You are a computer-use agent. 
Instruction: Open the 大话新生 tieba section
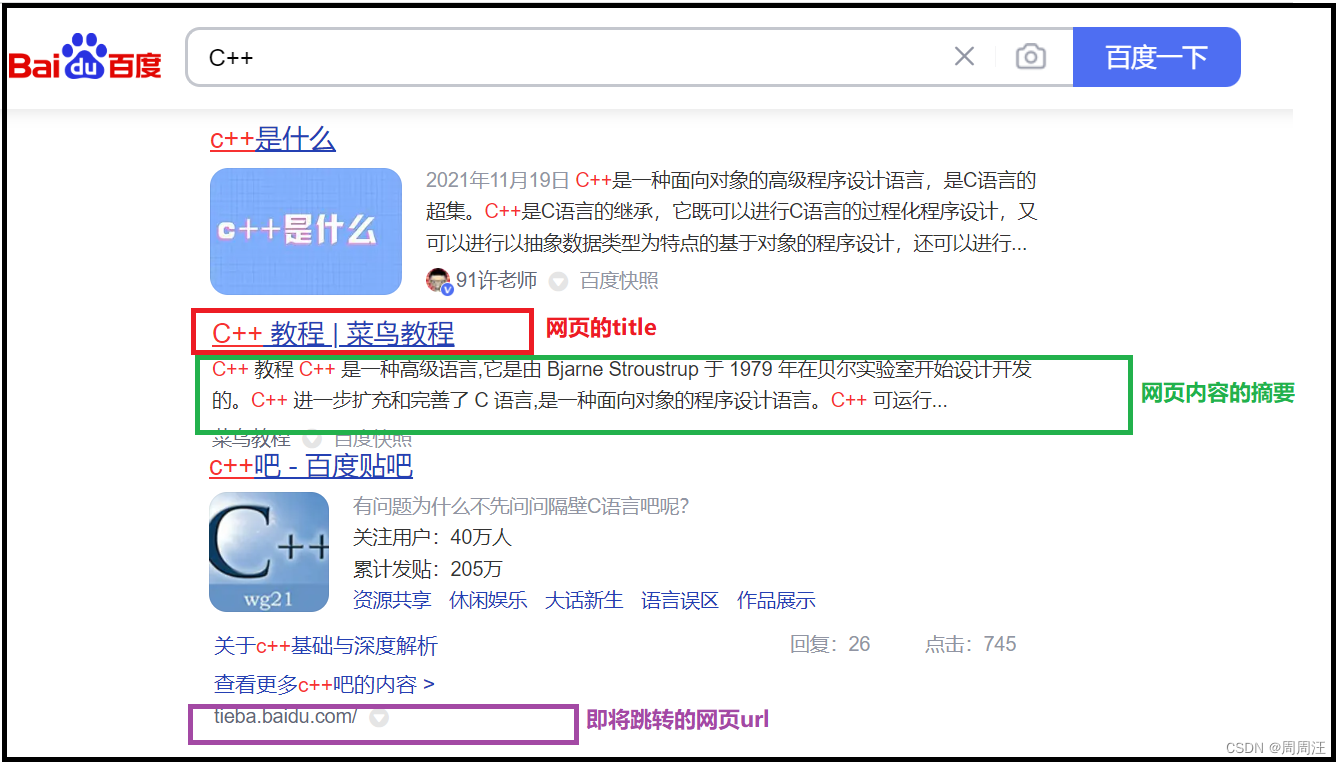click(584, 600)
